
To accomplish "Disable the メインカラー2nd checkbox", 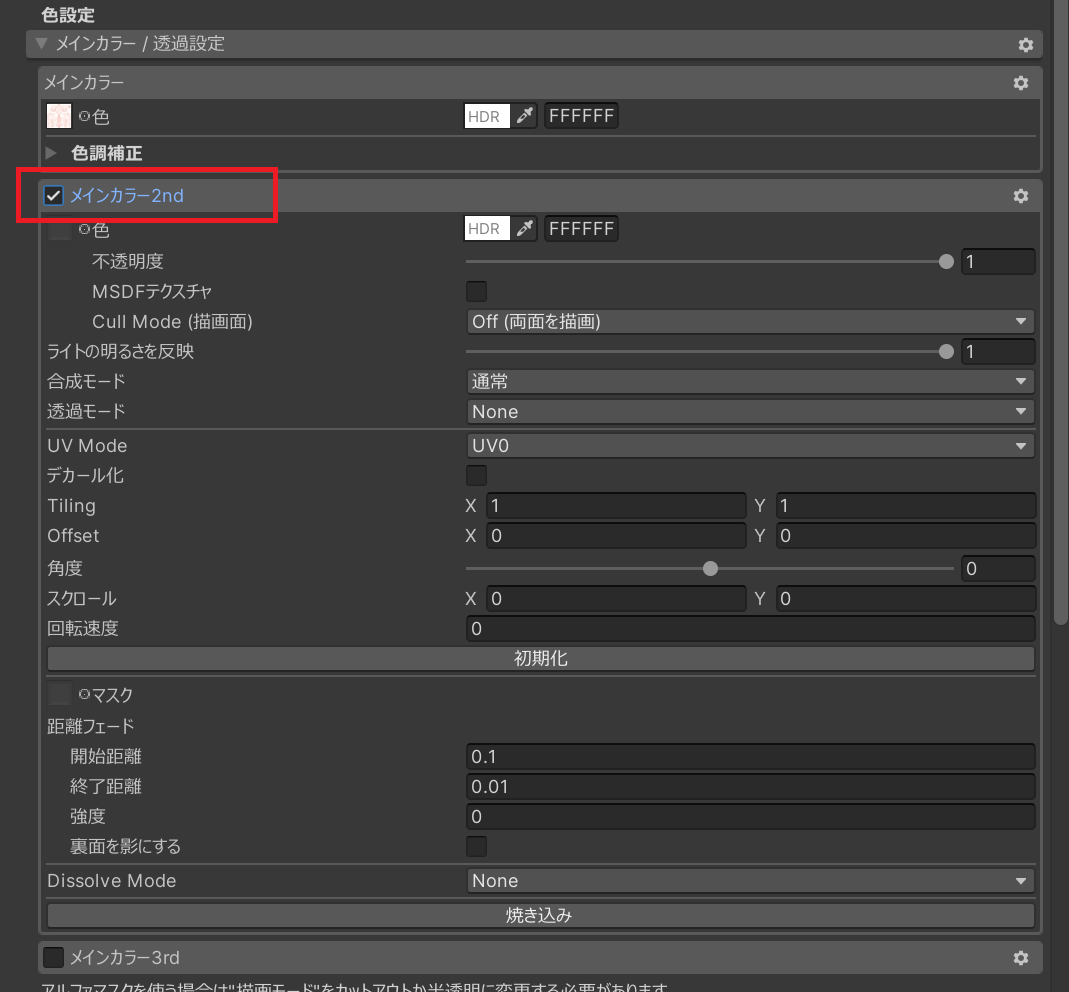I will 54,196.
